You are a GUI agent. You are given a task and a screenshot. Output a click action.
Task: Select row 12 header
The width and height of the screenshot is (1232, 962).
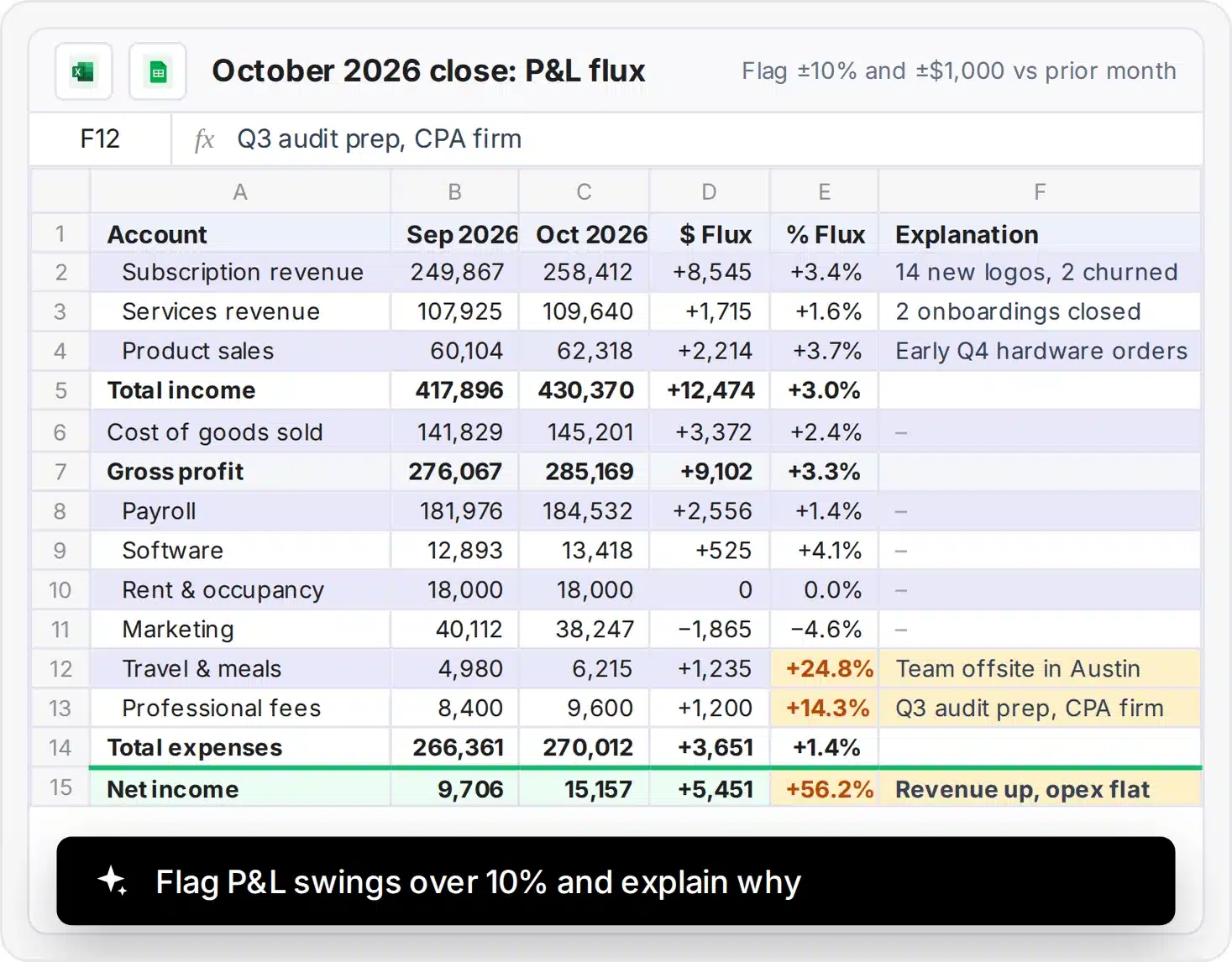(x=60, y=669)
